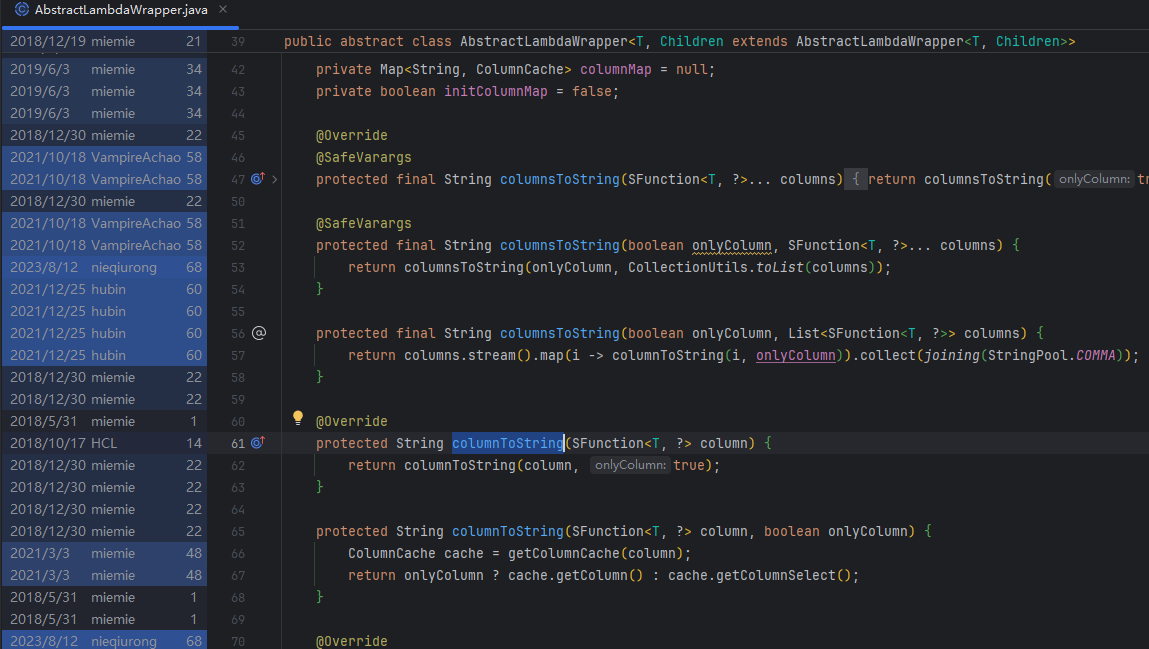1149x649 pixels.
Task: Click the overriding method gutter icon on line 61
Action: click(x=258, y=443)
